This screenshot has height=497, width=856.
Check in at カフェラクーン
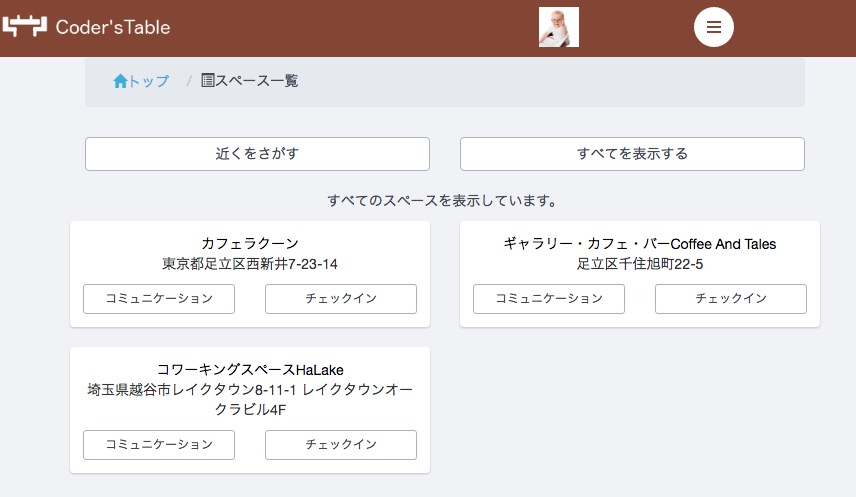pos(340,298)
